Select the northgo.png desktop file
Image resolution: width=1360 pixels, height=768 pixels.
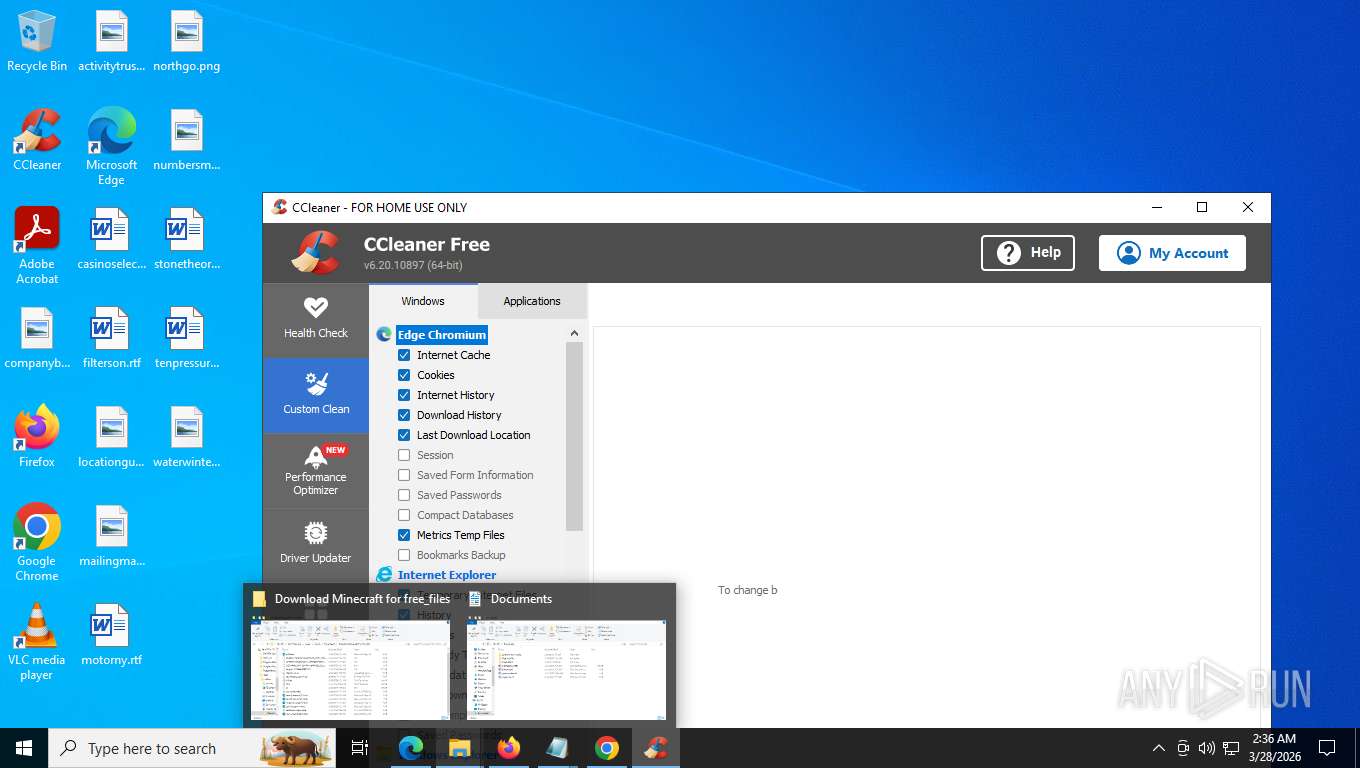tap(186, 42)
